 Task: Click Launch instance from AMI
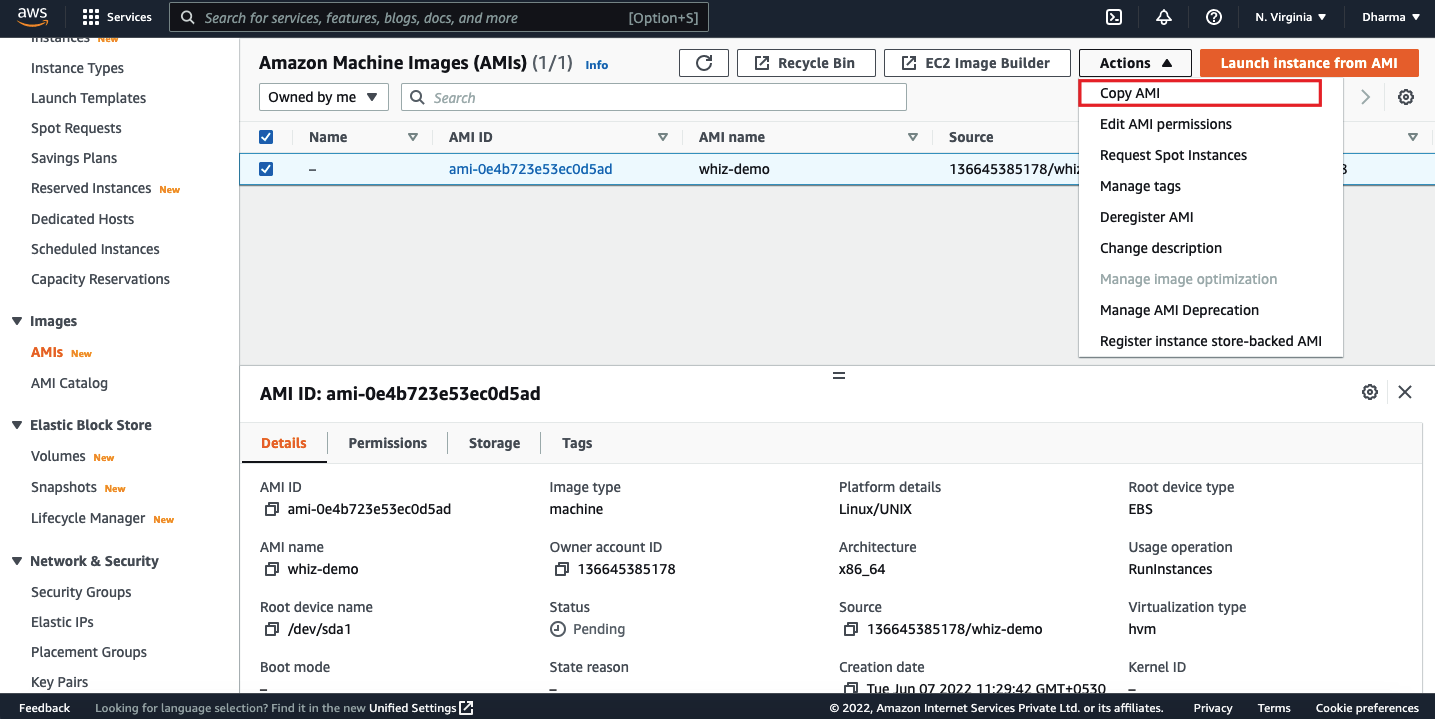pyautogui.click(x=1309, y=63)
